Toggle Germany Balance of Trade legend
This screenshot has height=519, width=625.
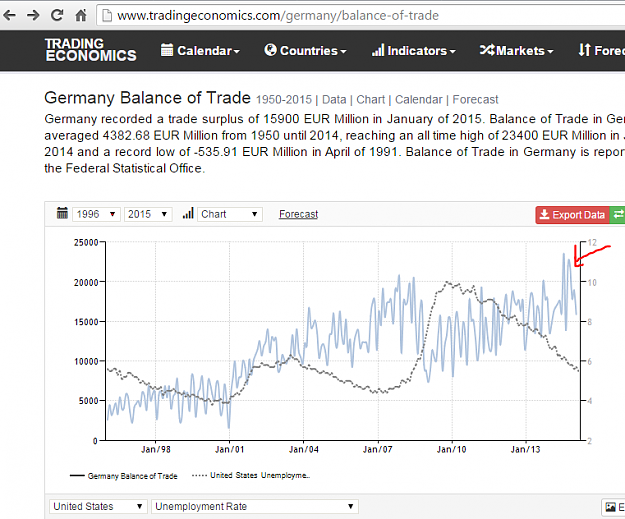coord(124,476)
